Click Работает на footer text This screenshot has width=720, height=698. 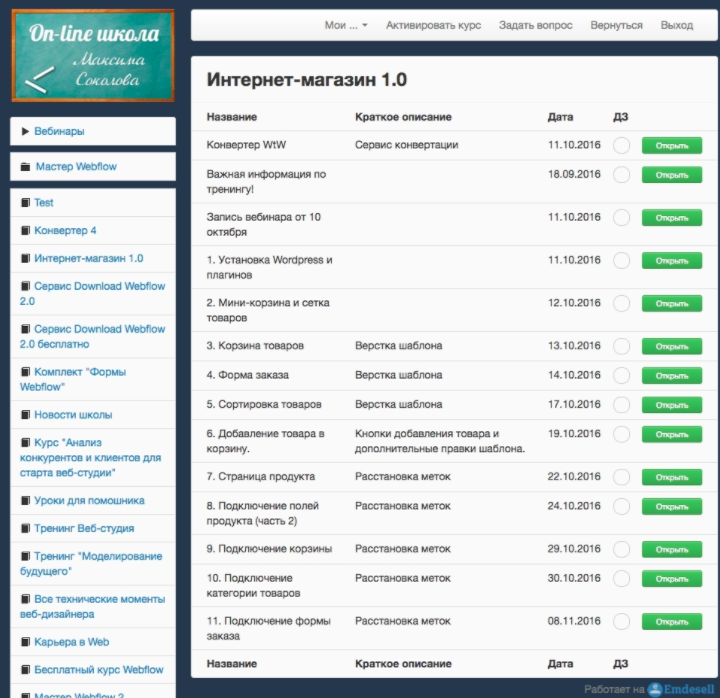tap(614, 689)
